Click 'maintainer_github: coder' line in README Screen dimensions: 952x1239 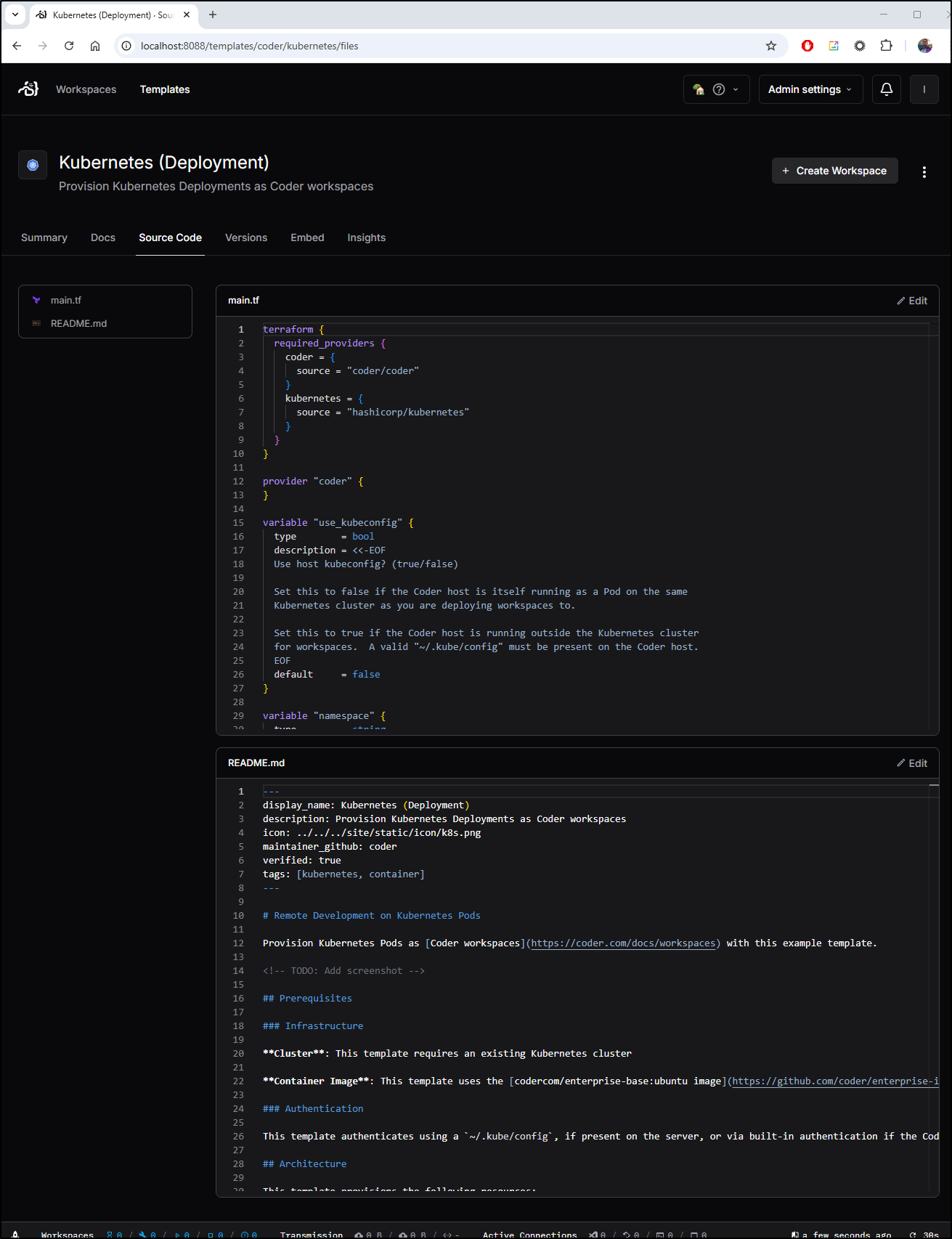[330, 847]
